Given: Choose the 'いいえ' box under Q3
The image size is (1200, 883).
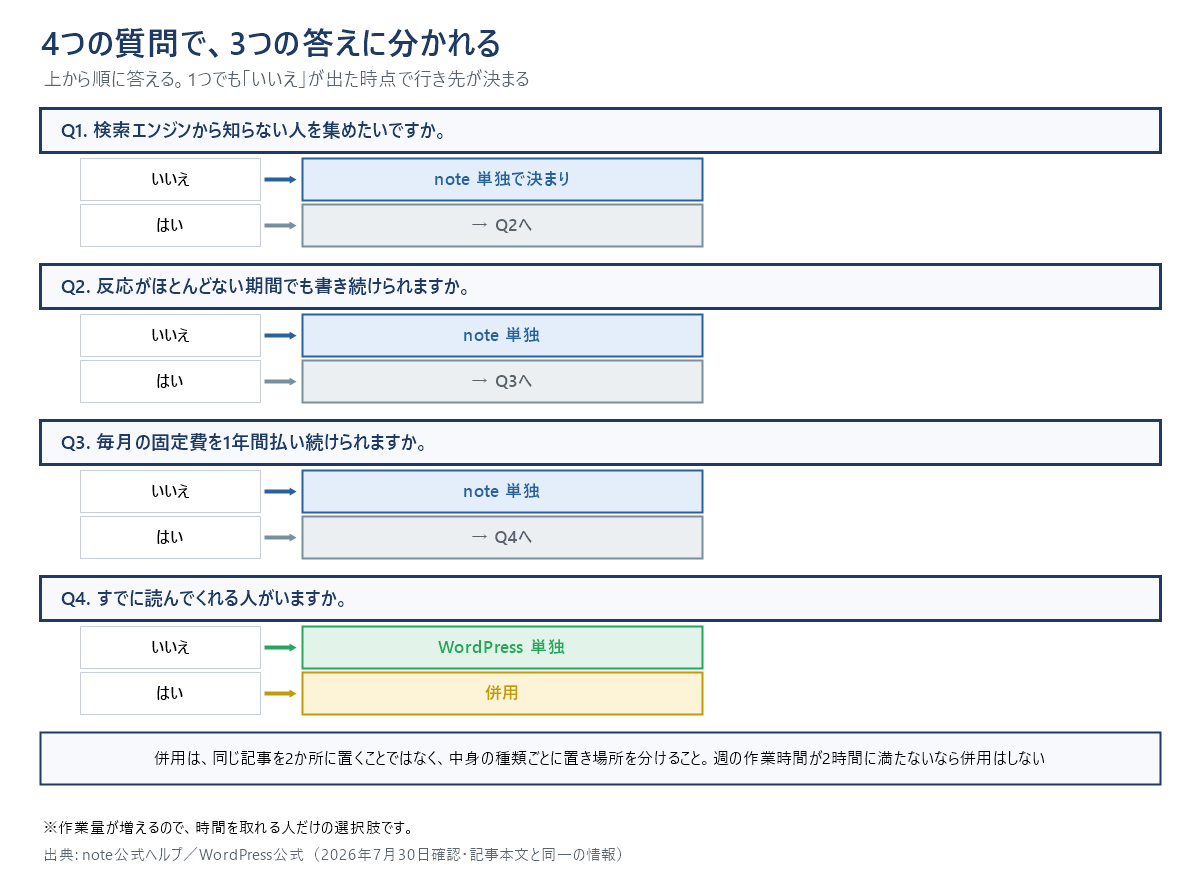Looking at the screenshot, I should coord(170,491).
